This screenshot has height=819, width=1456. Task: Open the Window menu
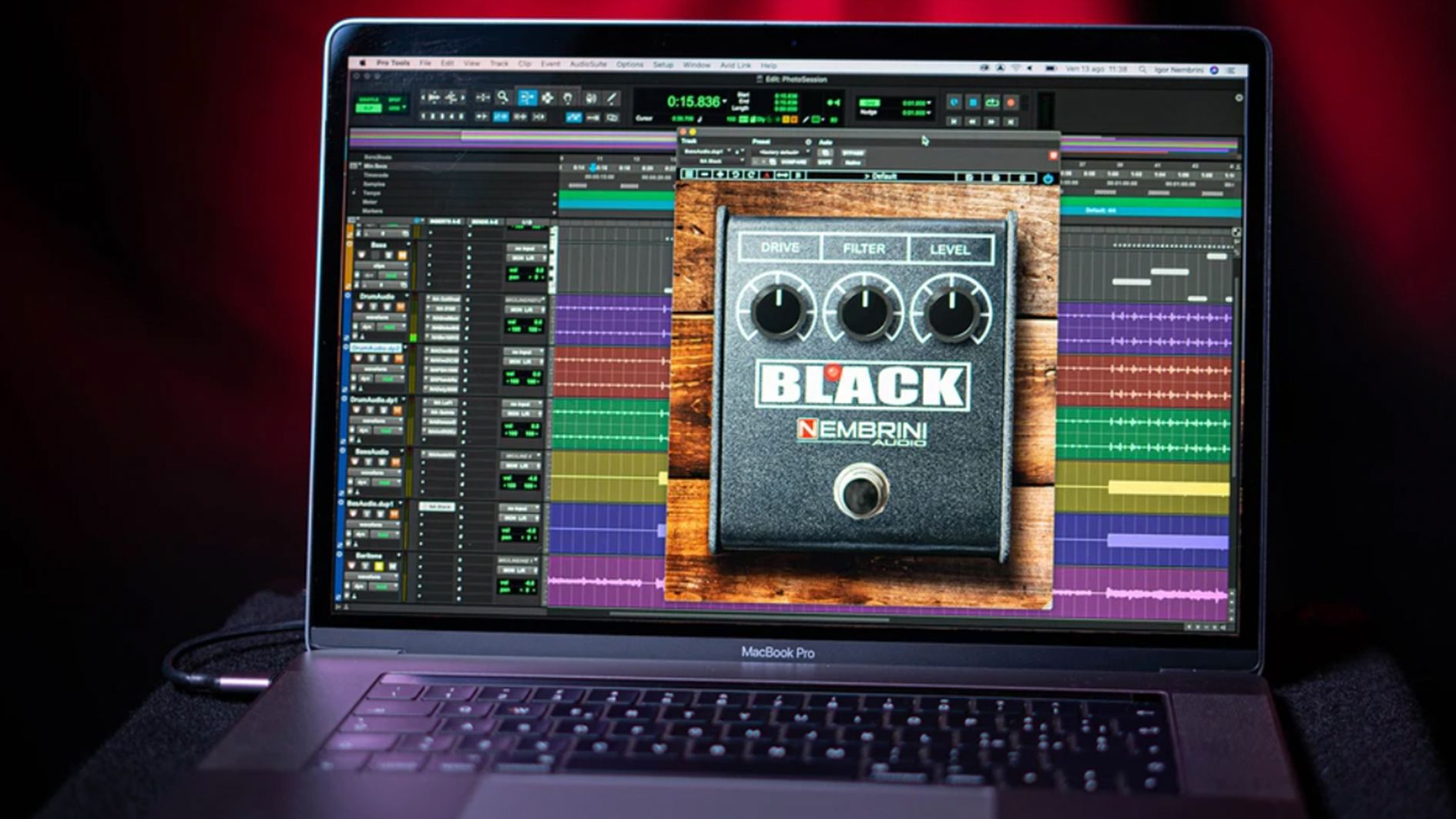click(x=697, y=65)
